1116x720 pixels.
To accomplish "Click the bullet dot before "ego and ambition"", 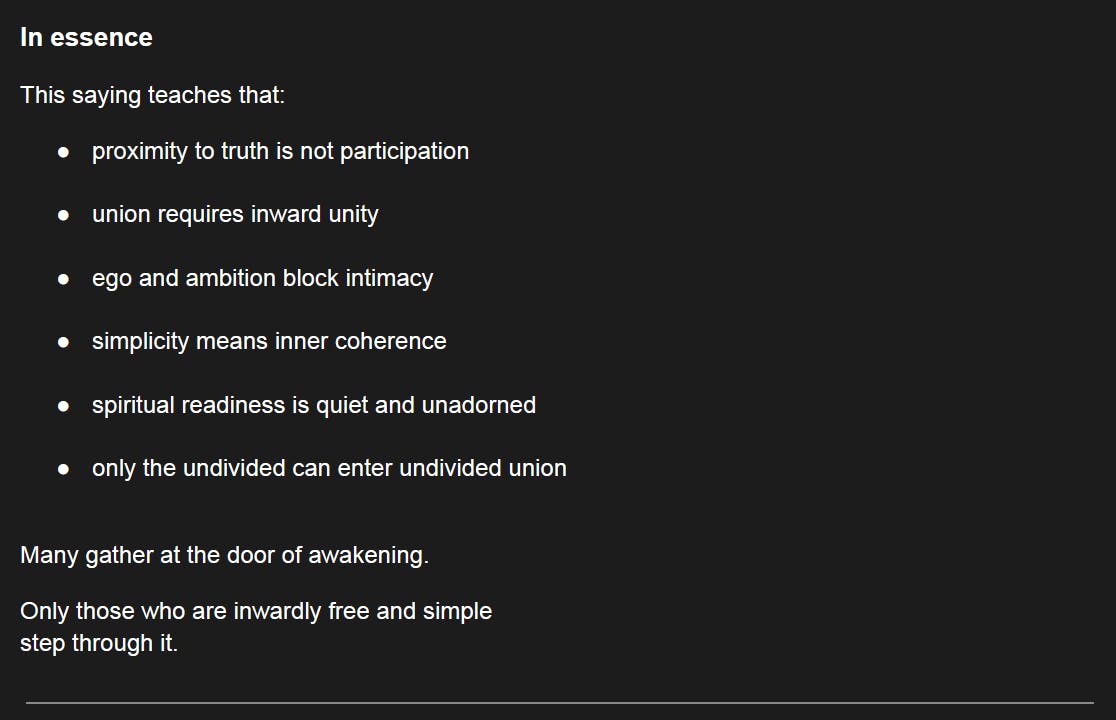I will click(x=63, y=279).
